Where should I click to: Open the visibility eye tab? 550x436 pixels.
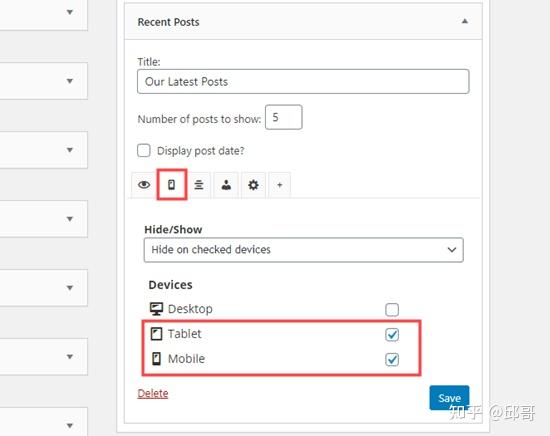pos(144,185)
